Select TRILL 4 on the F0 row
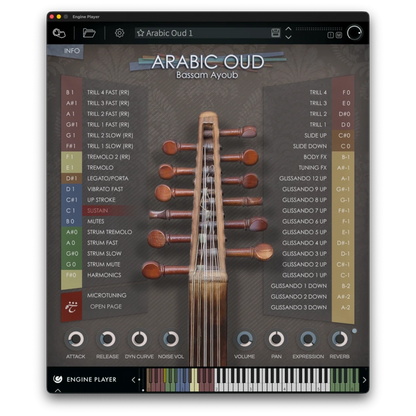Image resolution: width=416 pixels, height=416 pixels. coord(318,92)
